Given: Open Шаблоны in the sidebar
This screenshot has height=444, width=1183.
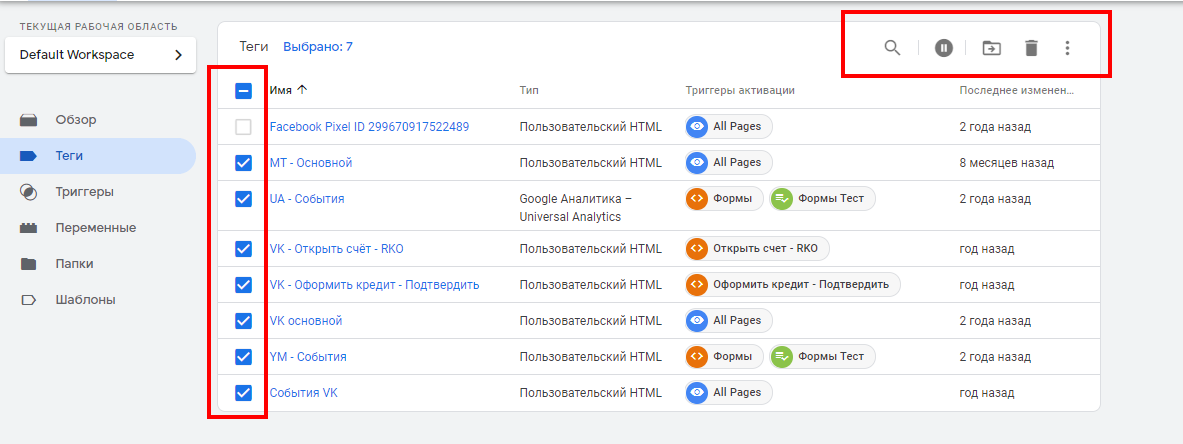Looking at the screenshot, I should click(x=85, y=300).
